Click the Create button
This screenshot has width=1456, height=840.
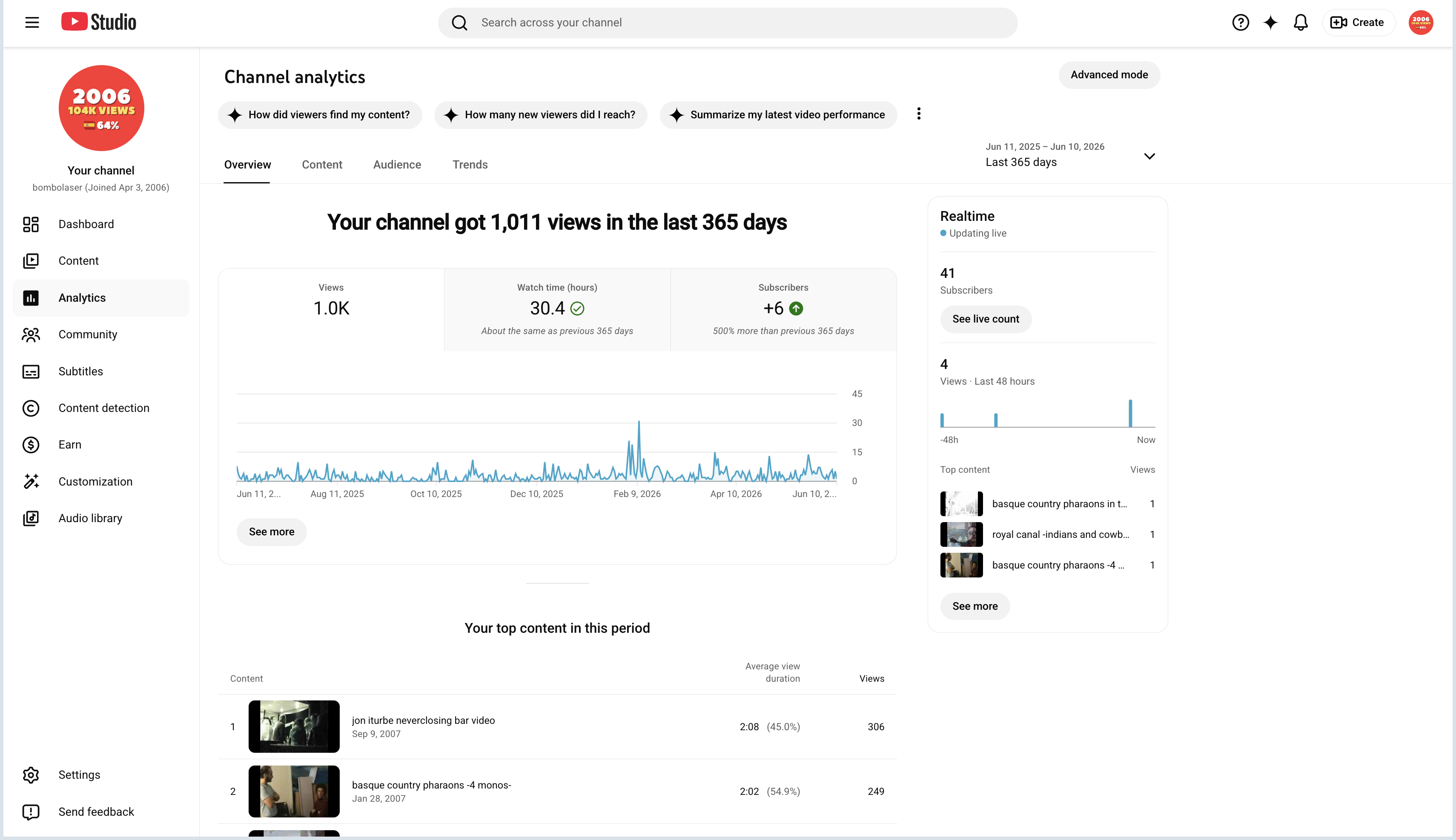coord(1358,23)
